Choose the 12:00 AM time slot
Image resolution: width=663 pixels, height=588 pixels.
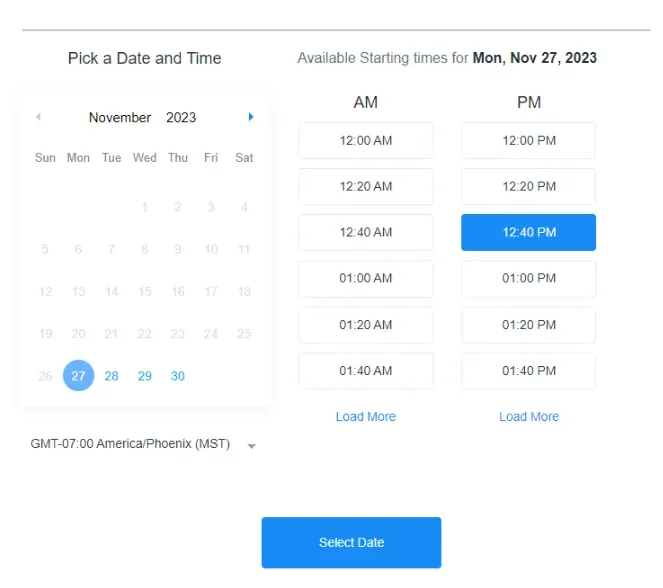click(366, 140)
